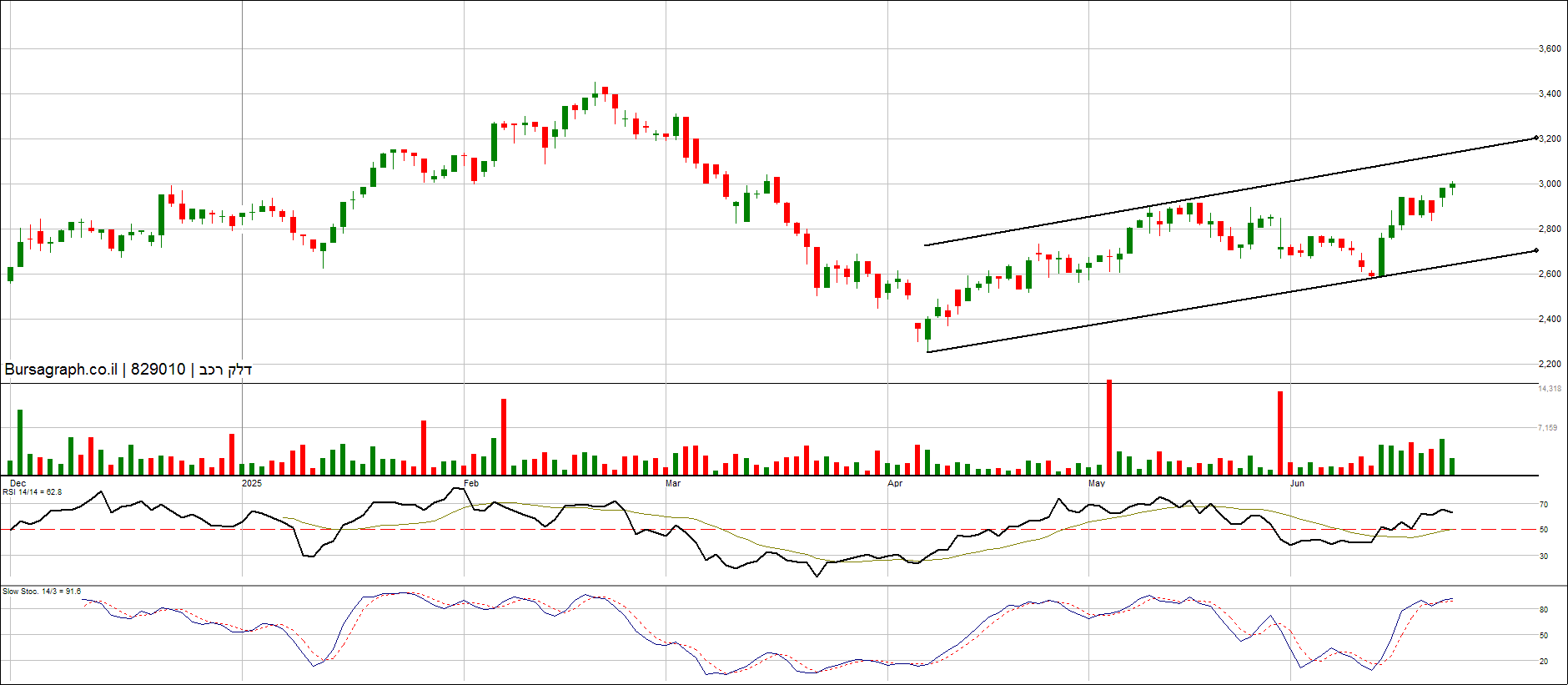Click the 14,318 volume axis label
Image resolution: width=1568 pixels, height=685 pixels.
[x=1550, y=389]
